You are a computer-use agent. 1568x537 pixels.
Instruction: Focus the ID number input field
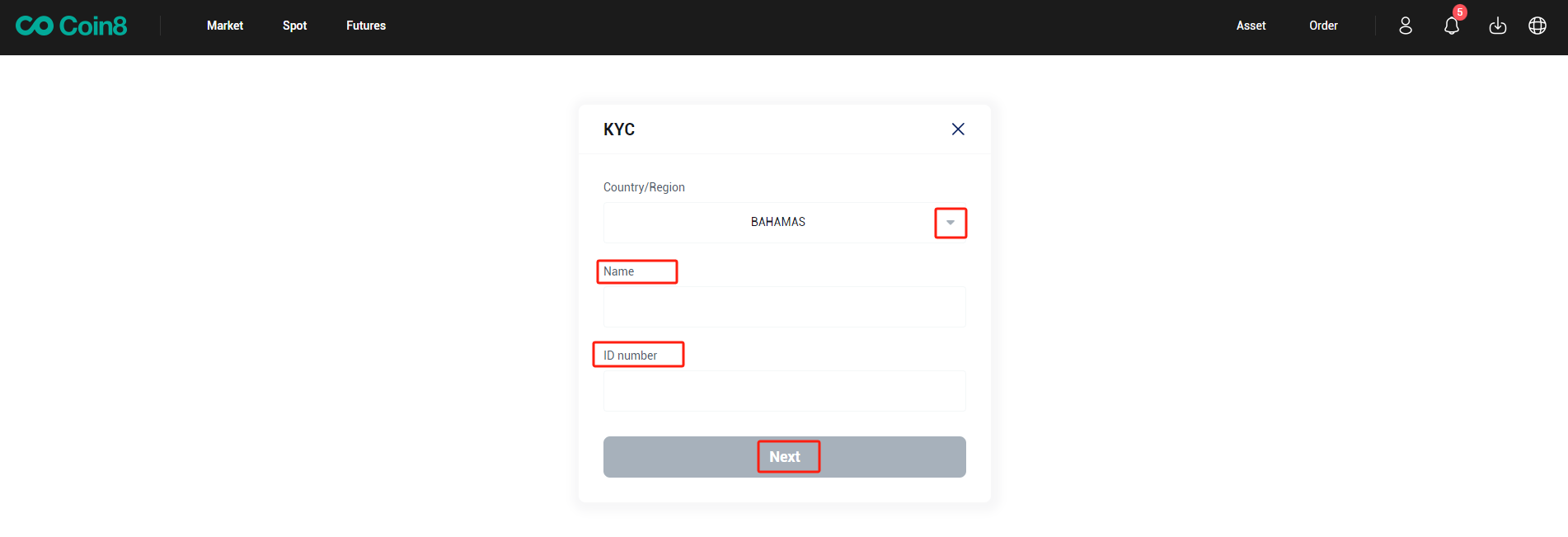pyautogui.click(x=784, y=391)
